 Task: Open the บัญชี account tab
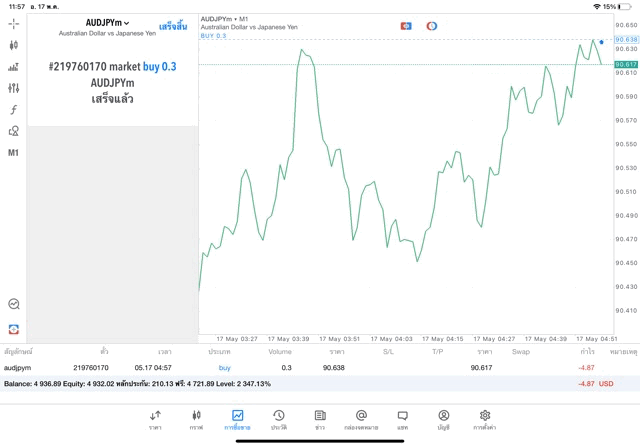pyautogui.click(x=444, y=420)
